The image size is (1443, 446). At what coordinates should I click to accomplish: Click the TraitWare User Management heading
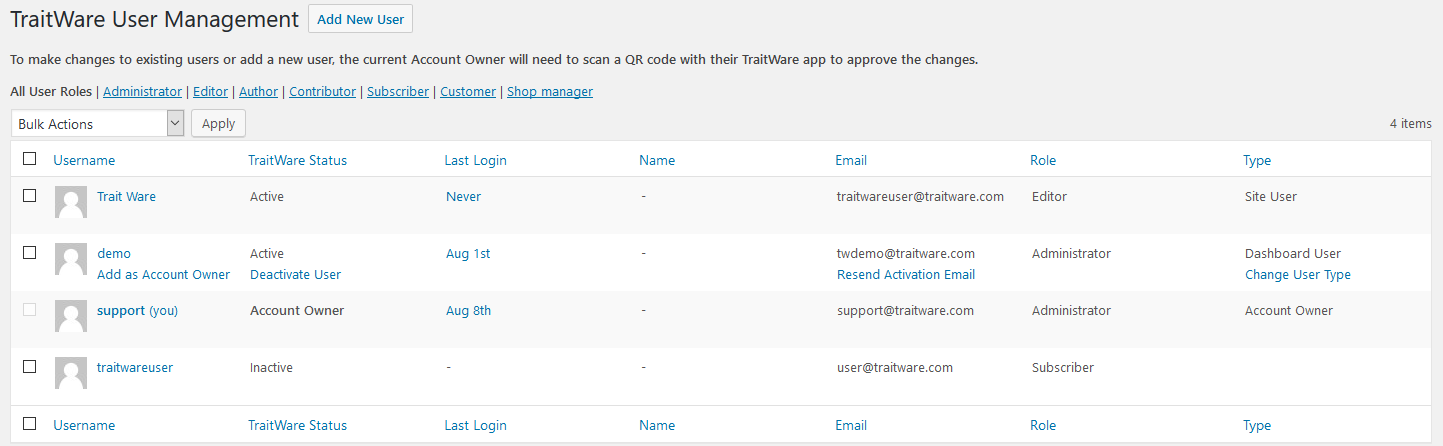(154, 19)
